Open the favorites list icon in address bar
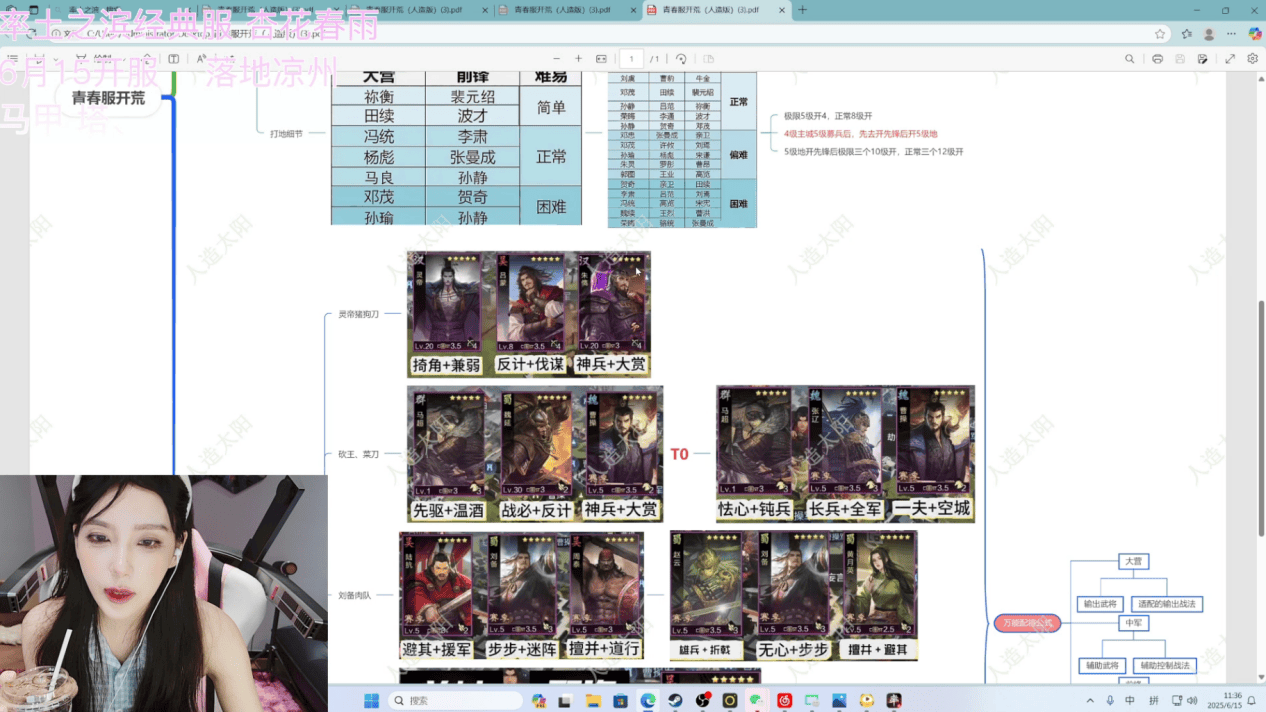This screenshot has height=712, width=1266. tap(1186, 33)
